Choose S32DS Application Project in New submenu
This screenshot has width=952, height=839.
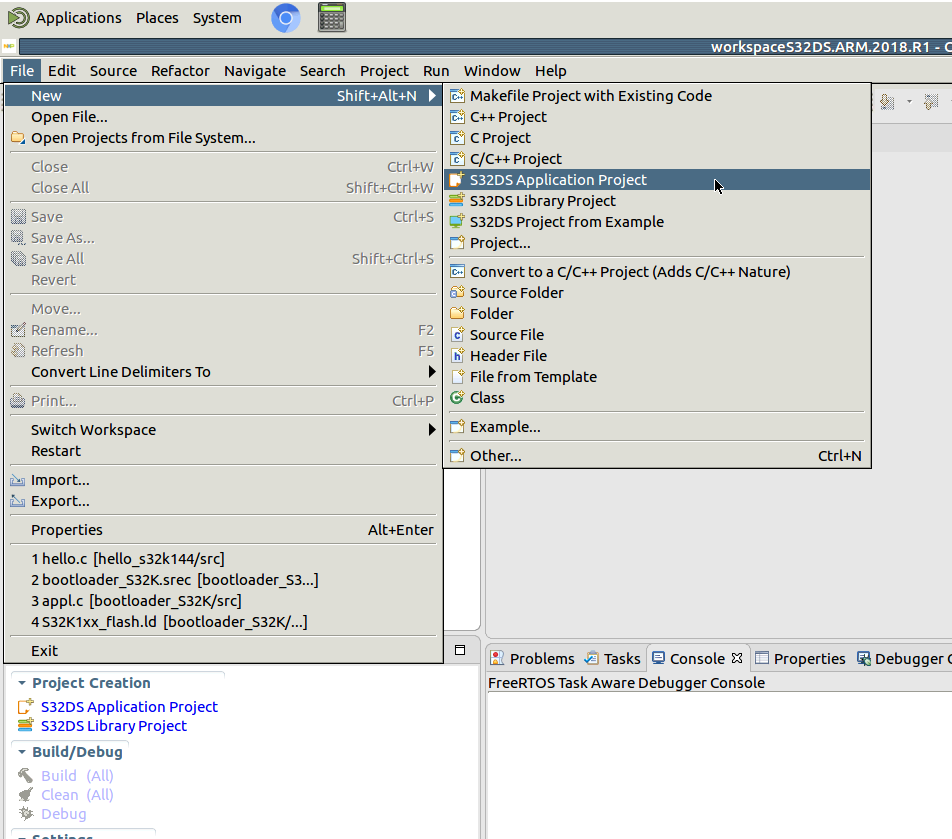[x=658, y=180]
